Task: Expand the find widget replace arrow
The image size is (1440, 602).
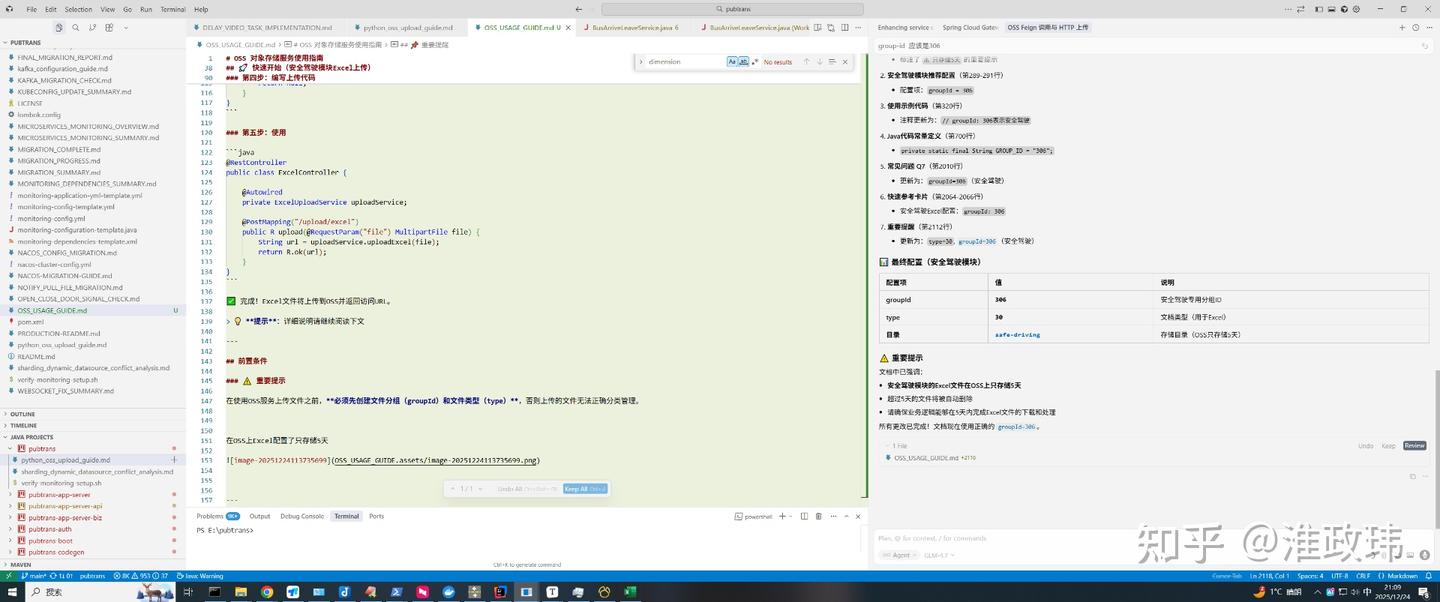Action: point(642,61)
